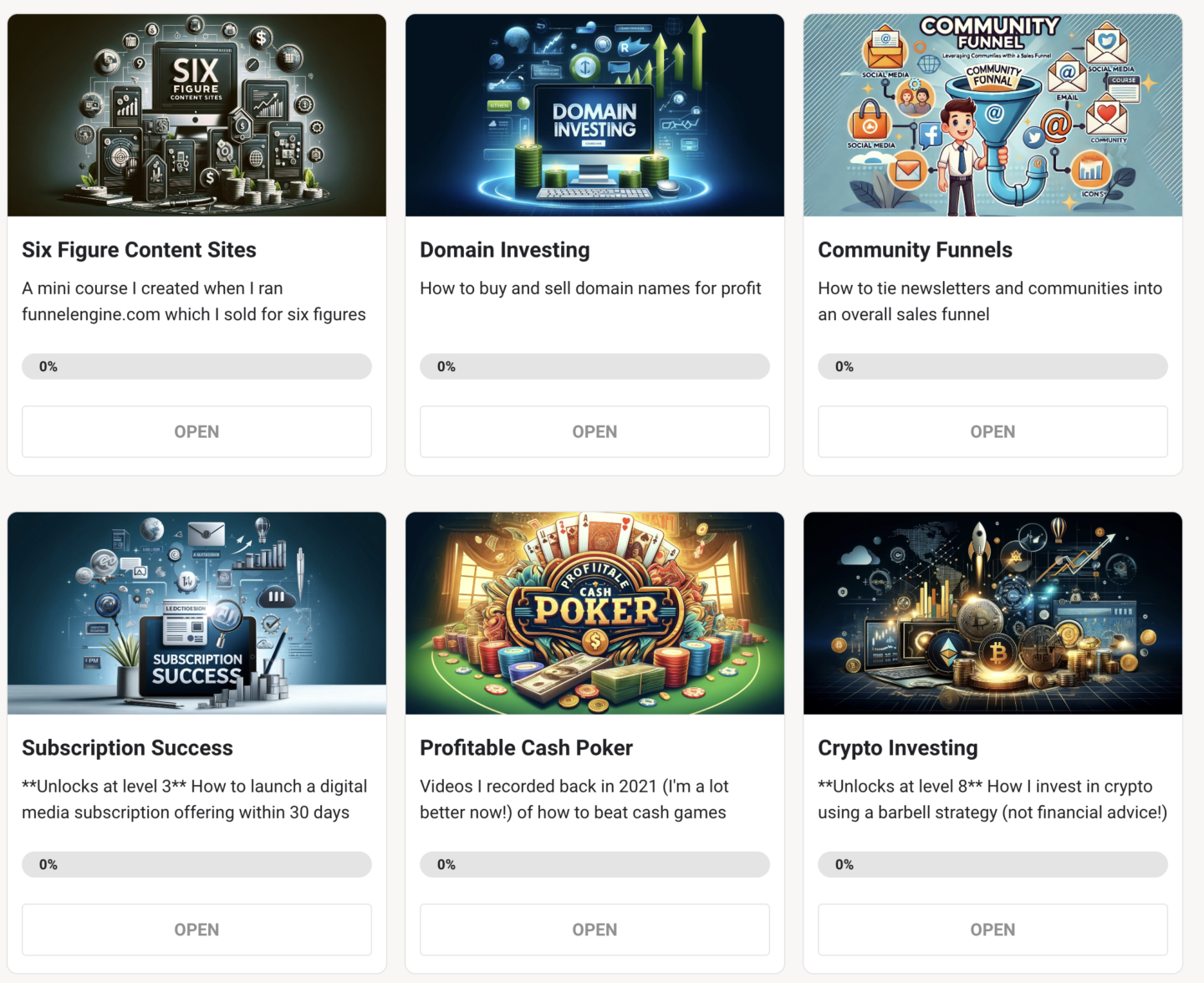Click OPEN button for Subscription Success
The width and height of the screenshot is (1204, 983).
[x=196, y=930]
